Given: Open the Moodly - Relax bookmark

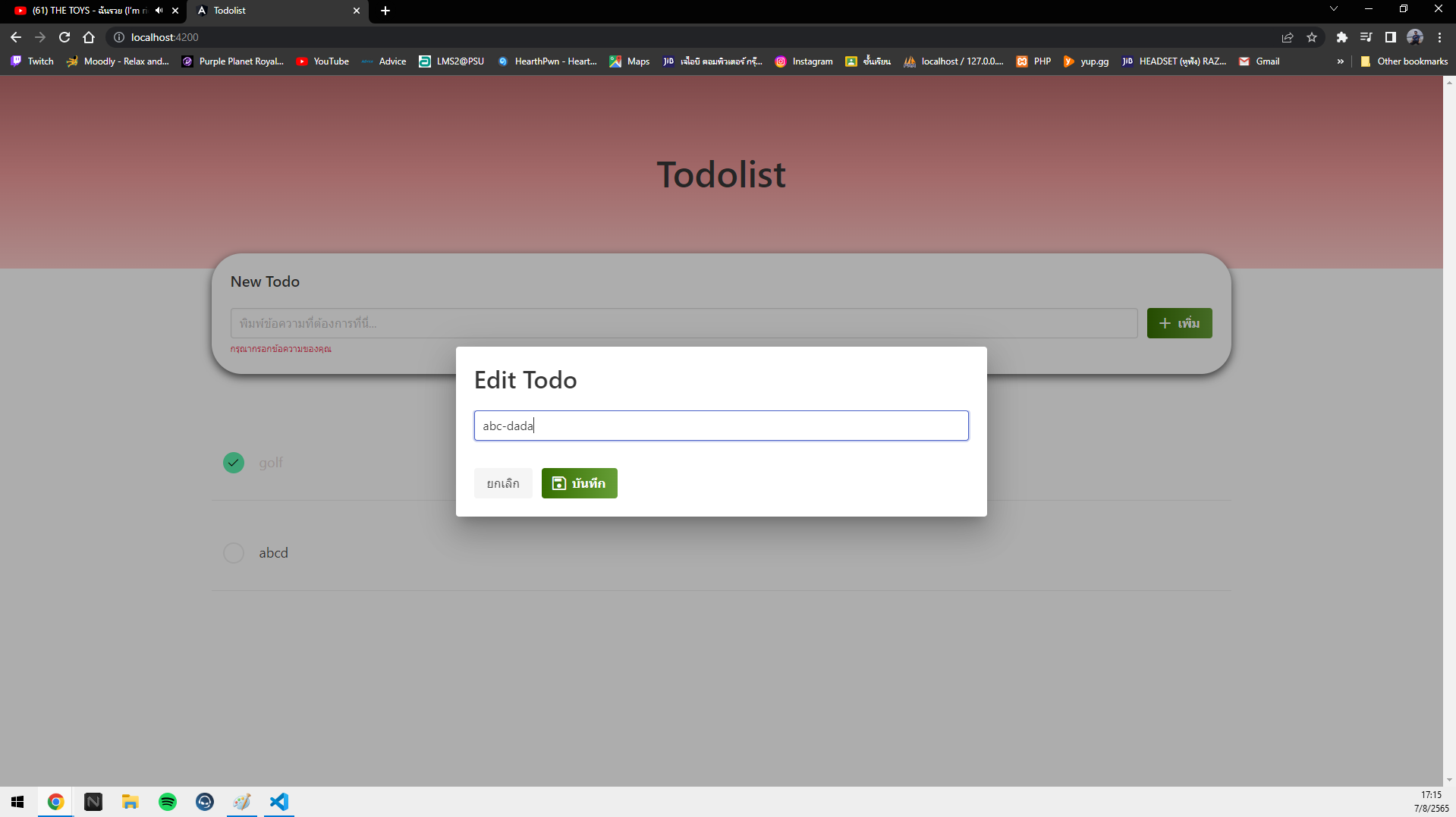Looking at the screenshot, I should (118, 61).
